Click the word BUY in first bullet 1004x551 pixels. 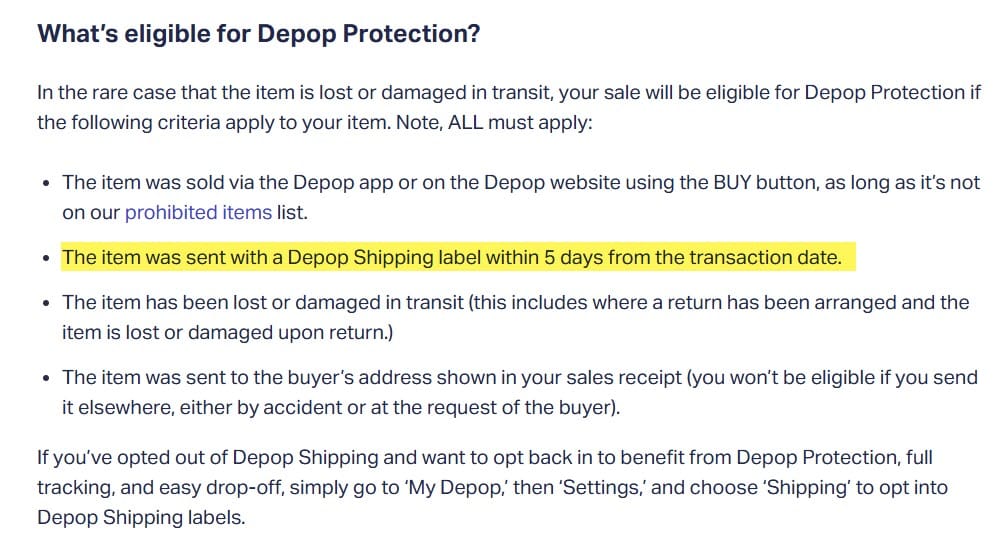click(732, 183)
